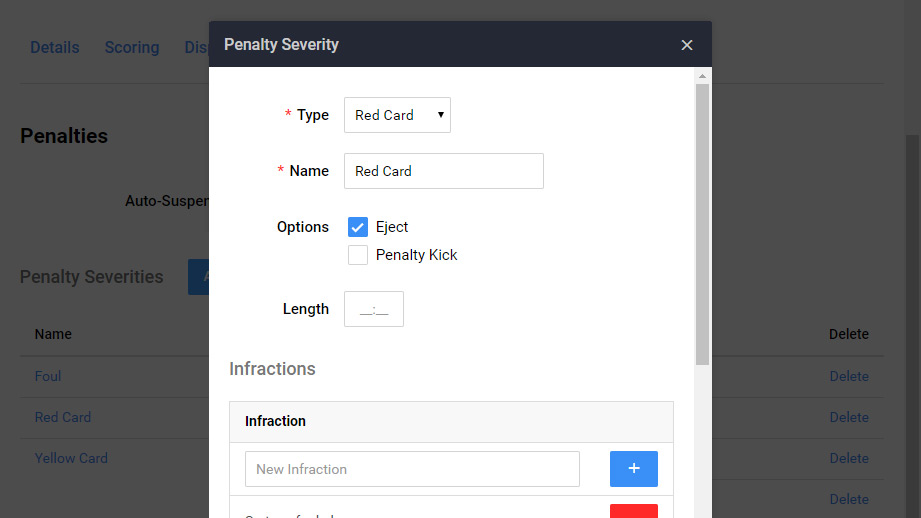921x518 pixels.
Task: Delete the Red Card severity row
Action: (x=848, y=417)
